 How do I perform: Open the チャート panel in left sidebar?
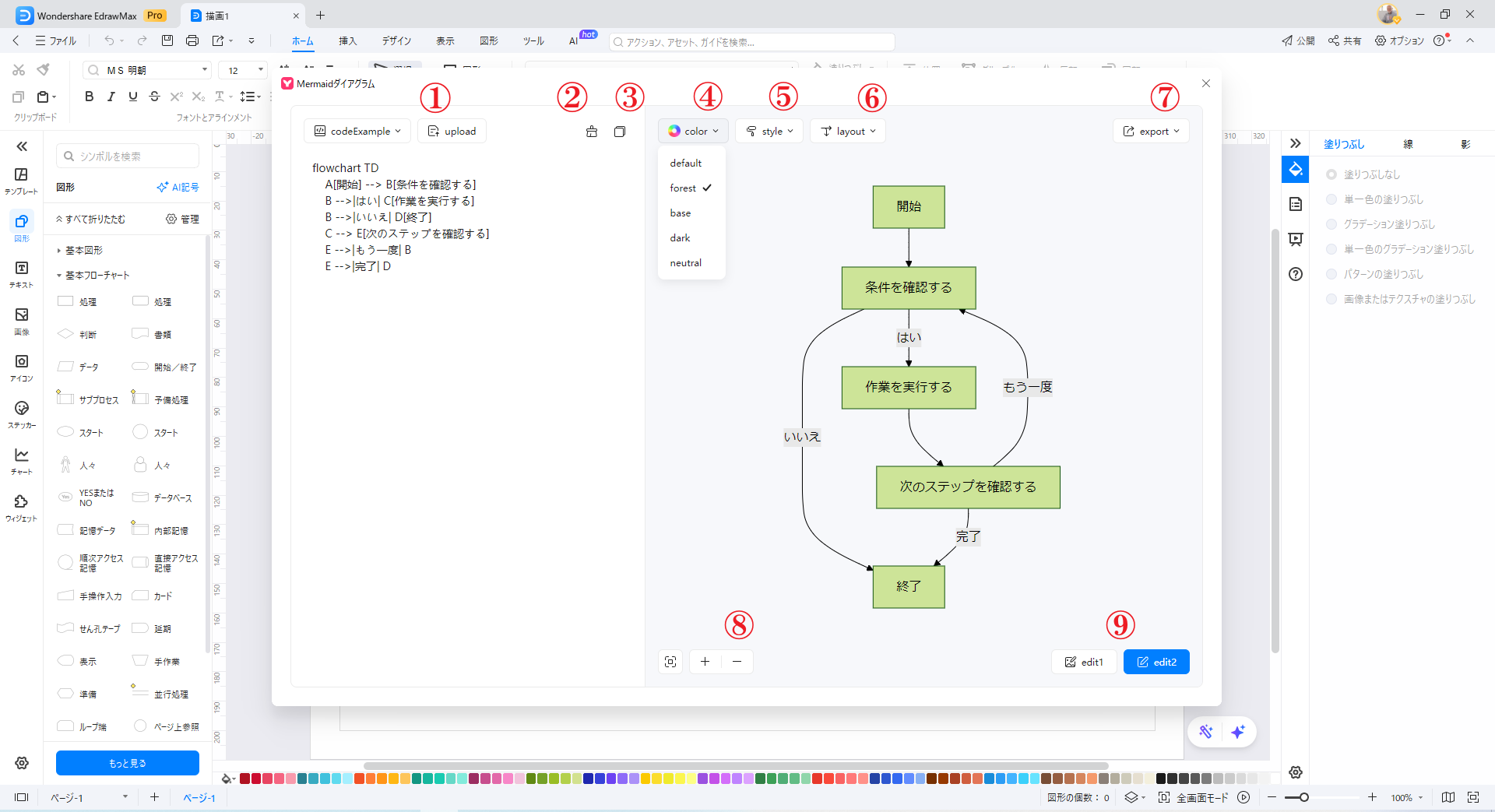click(x=22, y=461)
